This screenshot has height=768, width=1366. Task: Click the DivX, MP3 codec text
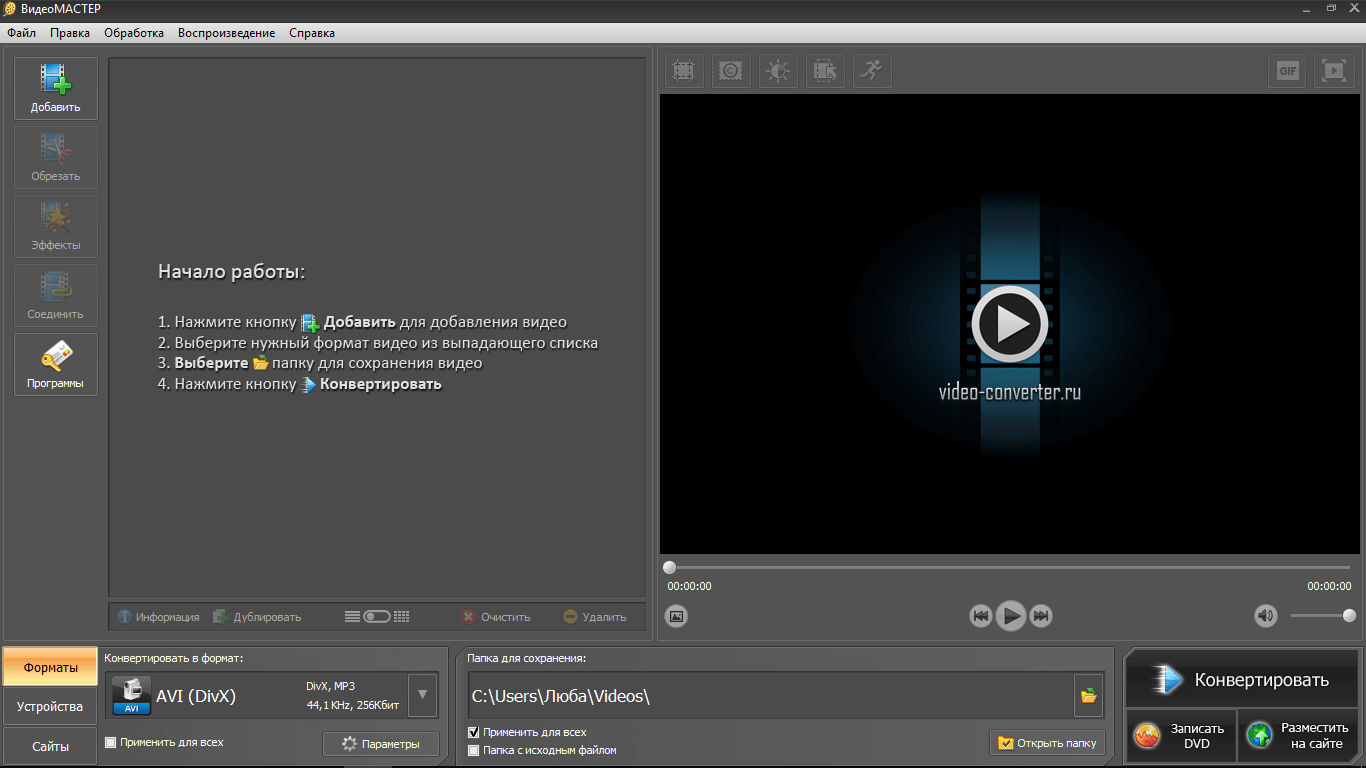click(x=330, y=686)
